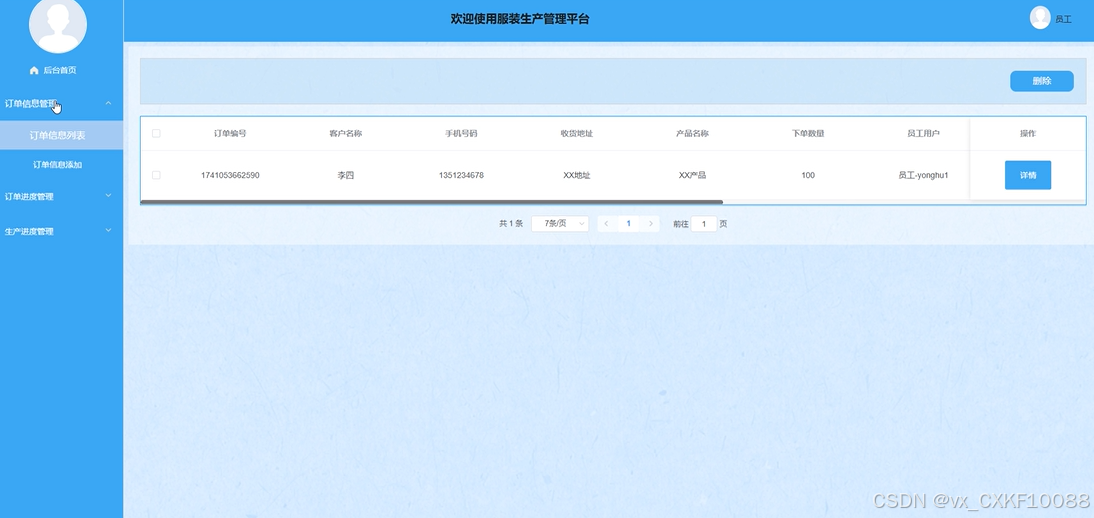This screenshot has height=518, width=1094.
Task: Click the quantity 100 cell
Action: click(808, 175)
